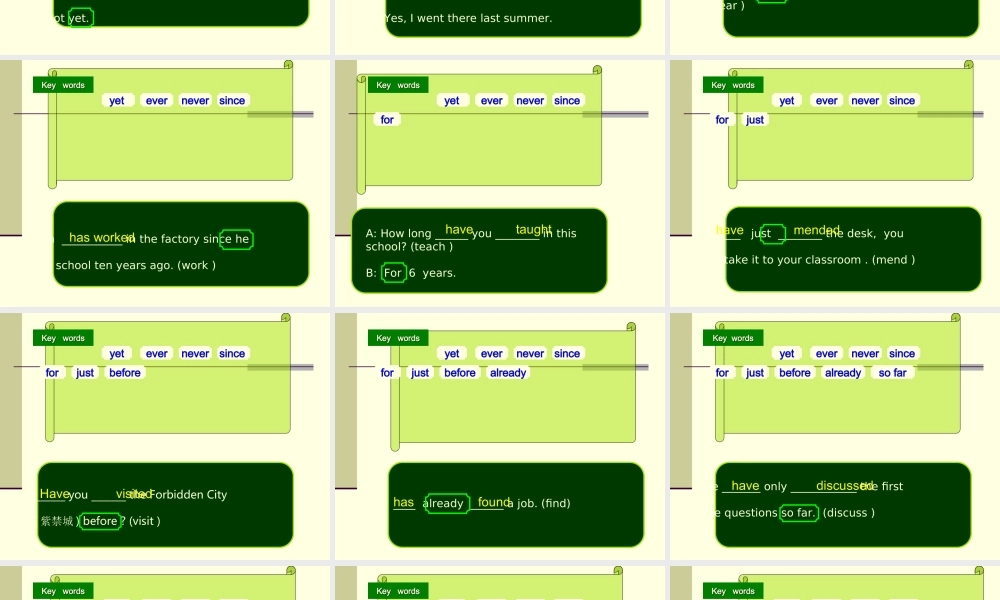
Task: Click the sentence 'Yes, I went there last summer.'
Action: pos(468,18)
